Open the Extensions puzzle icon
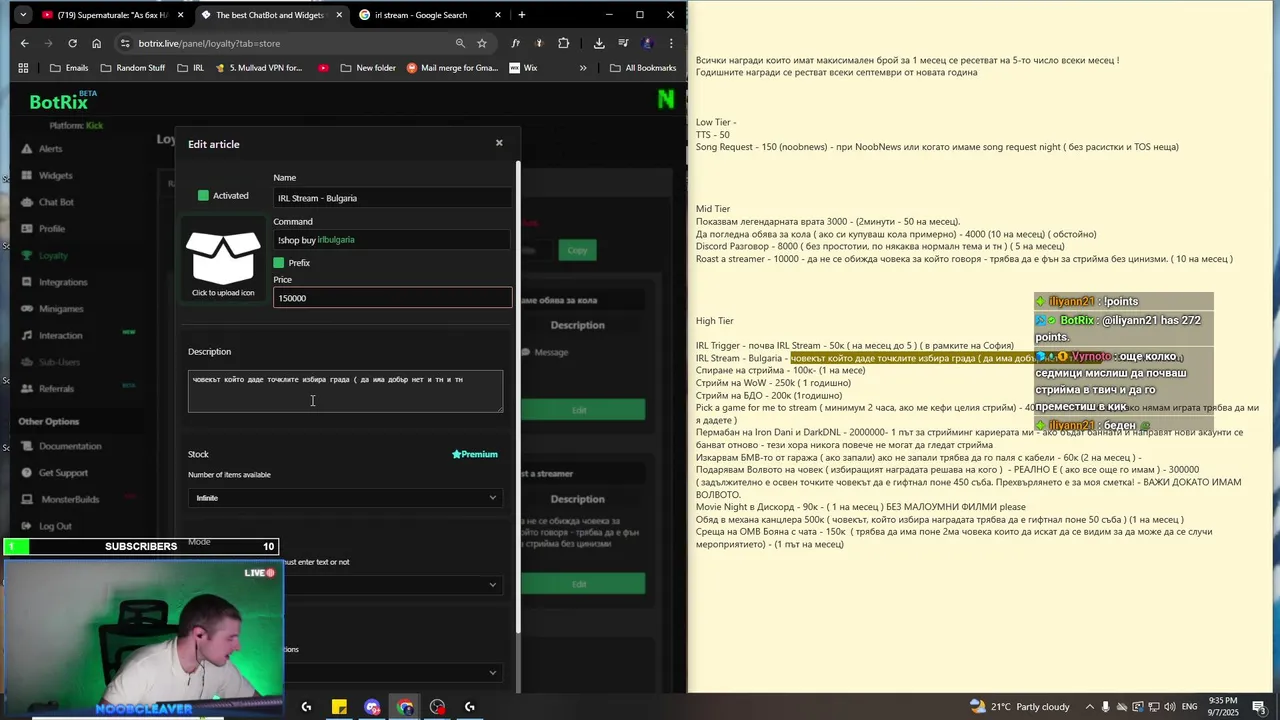This screenshot has height=720, width=1280. pos(564,43)
